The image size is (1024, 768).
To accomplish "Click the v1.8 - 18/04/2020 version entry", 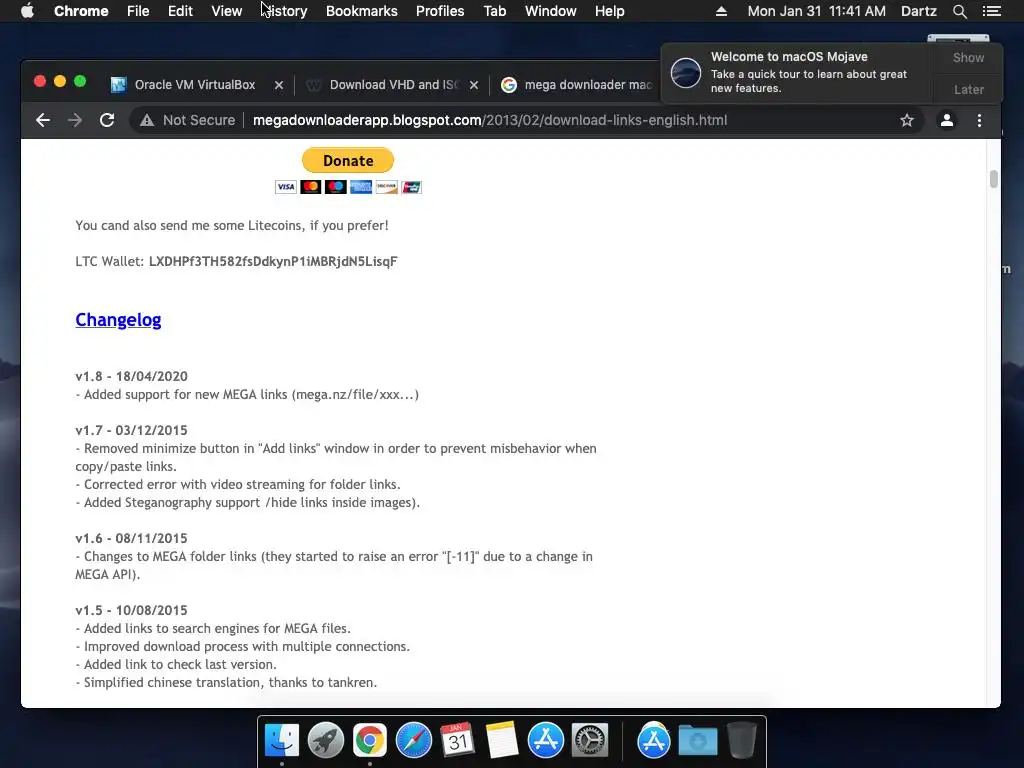I will click(131, 376).
